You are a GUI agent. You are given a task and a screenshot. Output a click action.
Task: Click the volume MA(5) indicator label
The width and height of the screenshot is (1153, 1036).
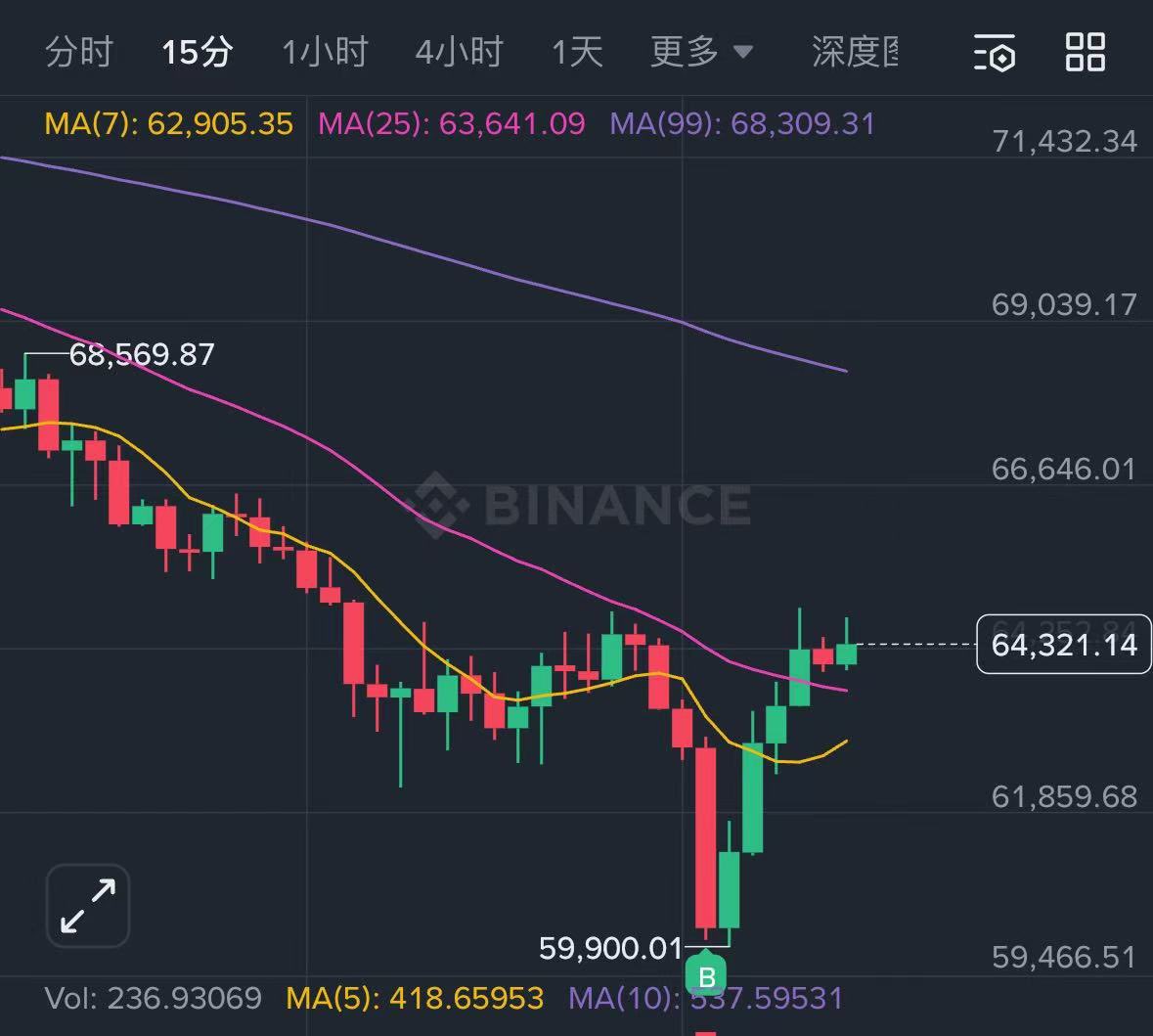click(x=415, y=999)
